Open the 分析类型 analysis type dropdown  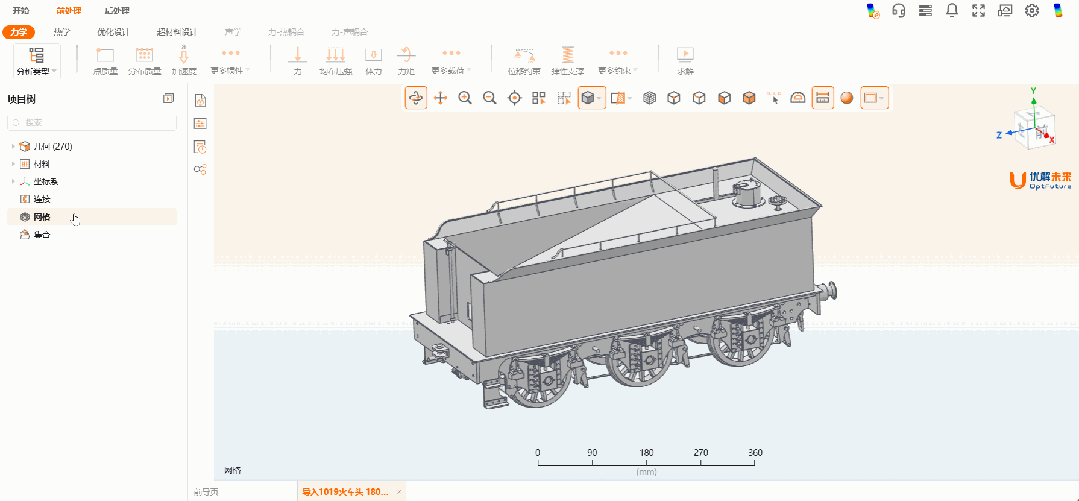37,60
